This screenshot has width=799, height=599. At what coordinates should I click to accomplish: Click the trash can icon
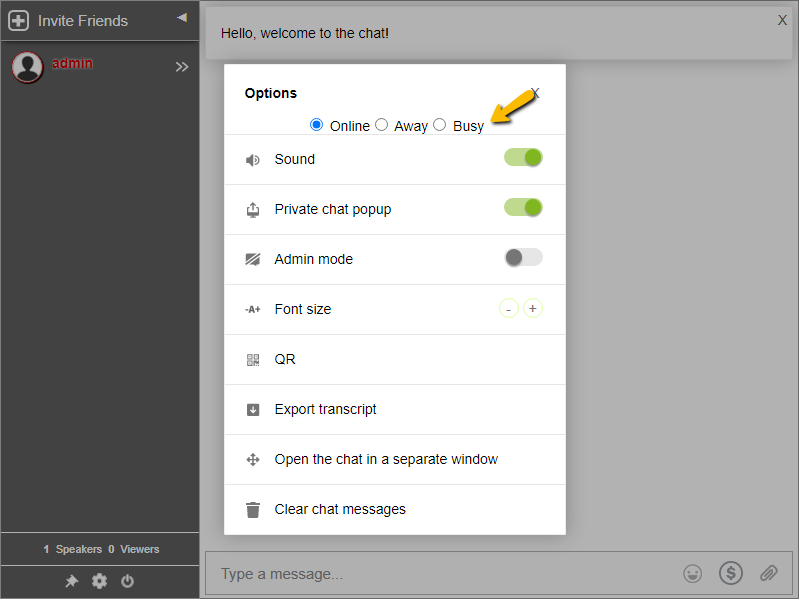coord(253,510)
